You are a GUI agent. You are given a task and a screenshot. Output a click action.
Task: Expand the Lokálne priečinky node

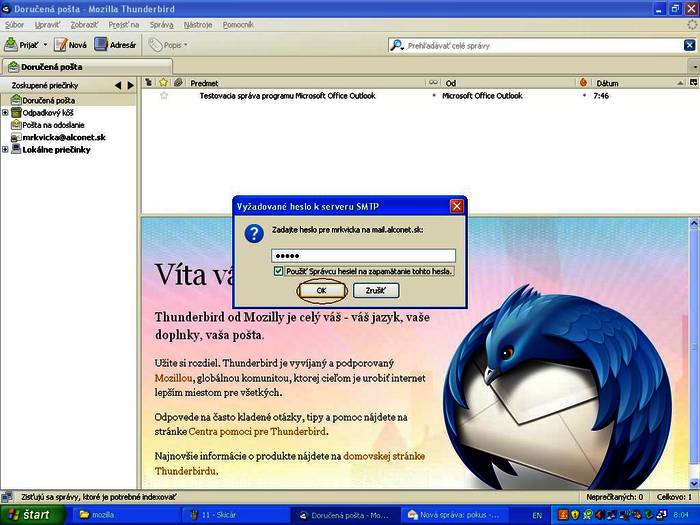click(x=5, y=150)
